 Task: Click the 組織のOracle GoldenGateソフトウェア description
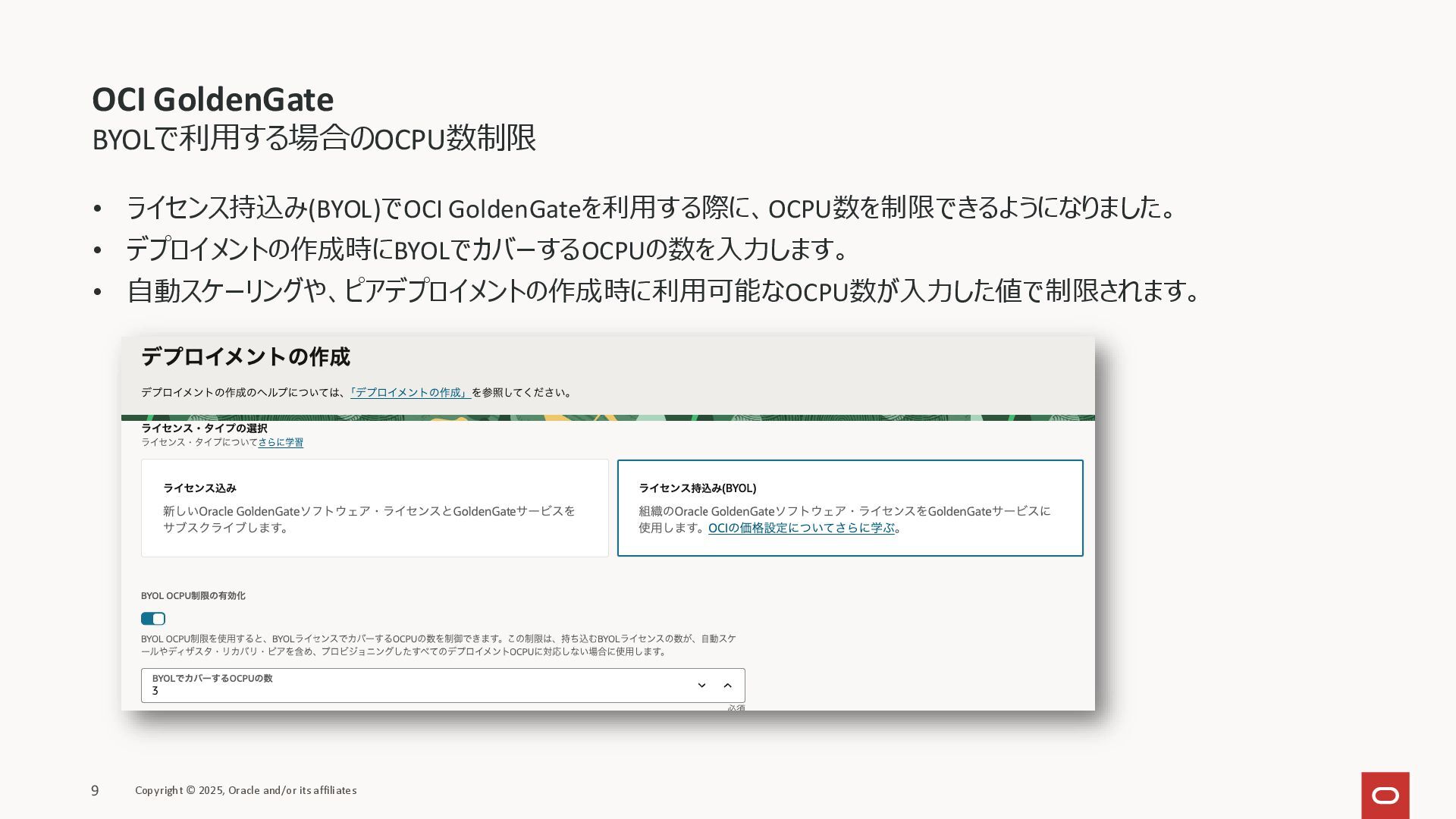coord(845,519)
